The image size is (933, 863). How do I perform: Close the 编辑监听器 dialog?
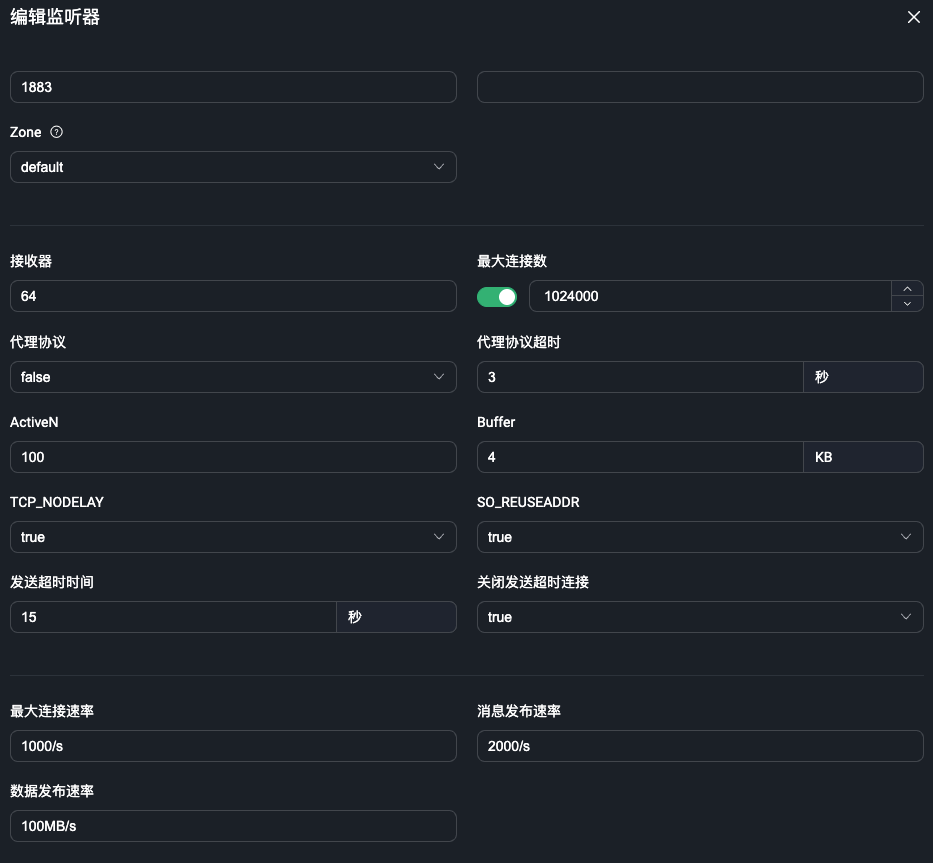(913, 17)
